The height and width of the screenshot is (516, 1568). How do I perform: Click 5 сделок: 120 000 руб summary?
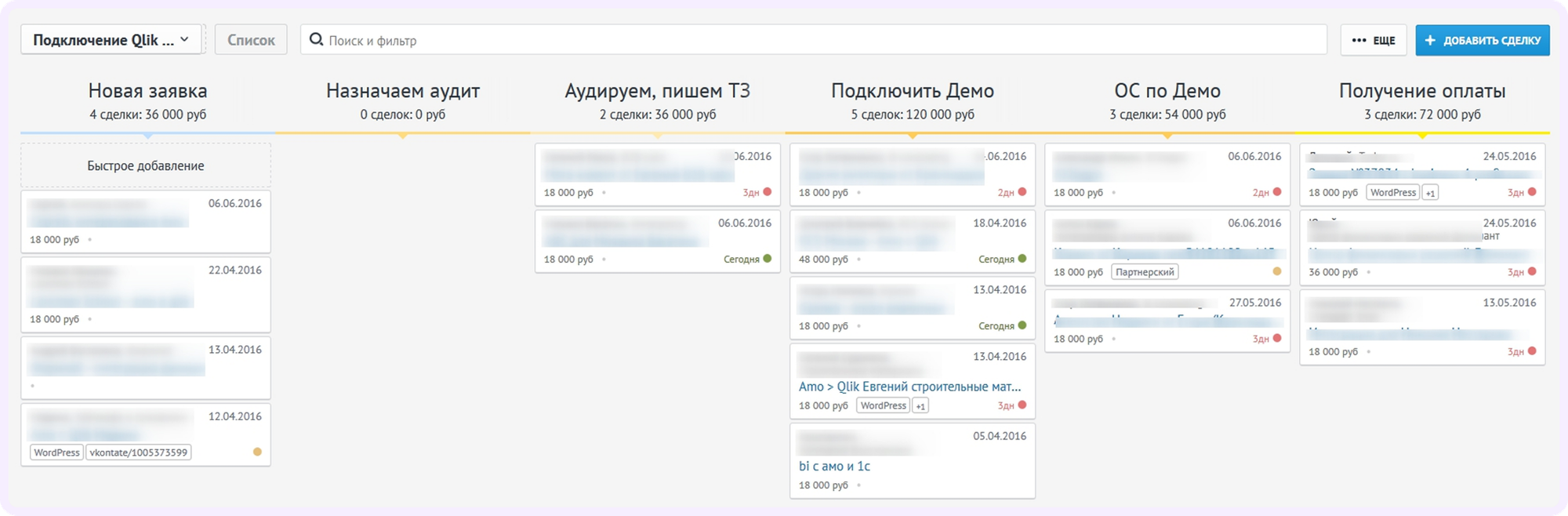pyautogui.click(x=913, y=114)
